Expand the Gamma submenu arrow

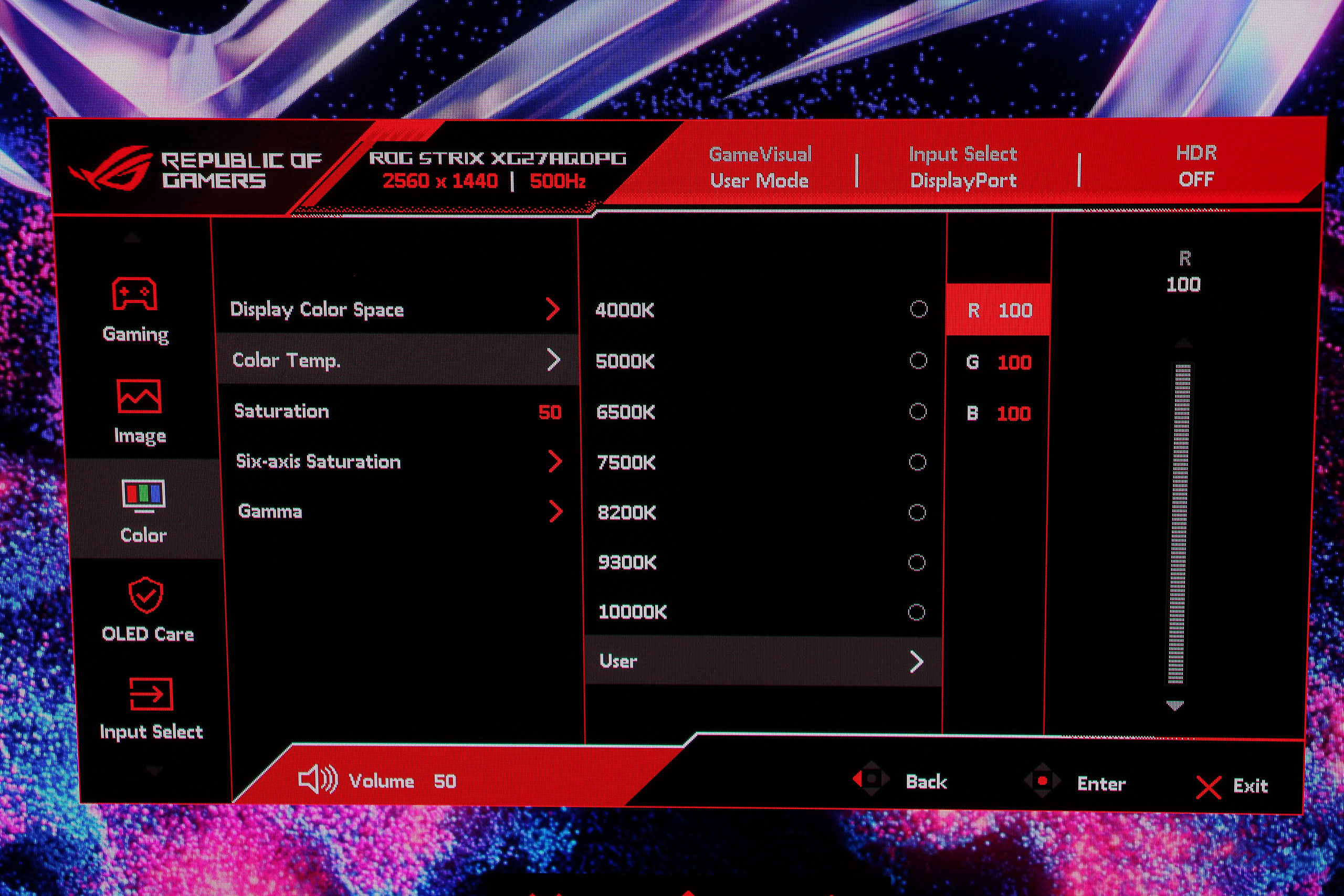555,511
